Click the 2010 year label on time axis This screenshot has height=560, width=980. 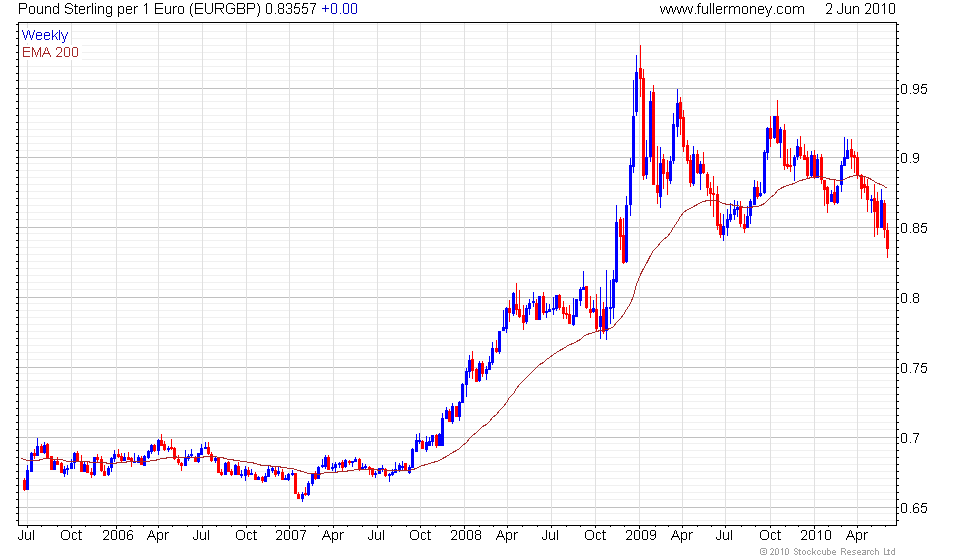click(816, 536)
